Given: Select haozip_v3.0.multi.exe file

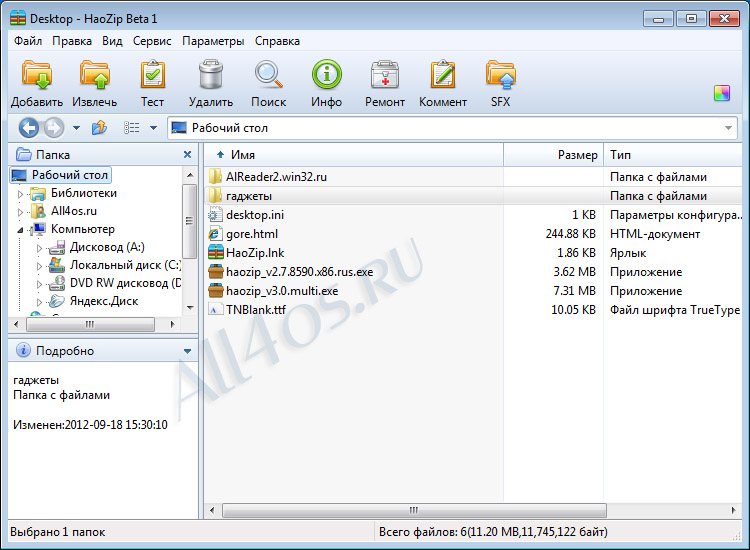Looking at the screenshot, I should (x=282, y=291).
